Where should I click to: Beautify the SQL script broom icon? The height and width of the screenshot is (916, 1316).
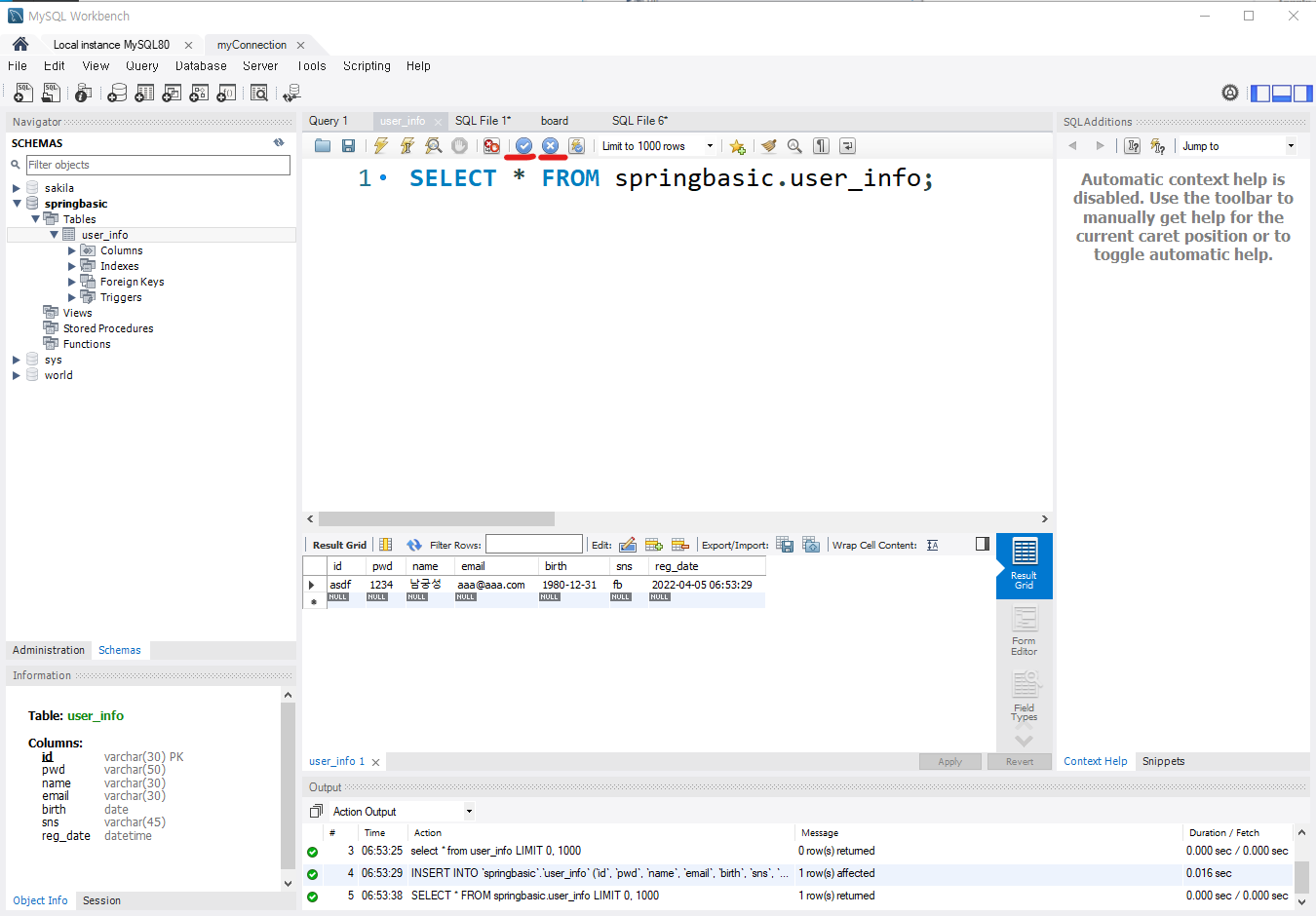coord(769,146)
